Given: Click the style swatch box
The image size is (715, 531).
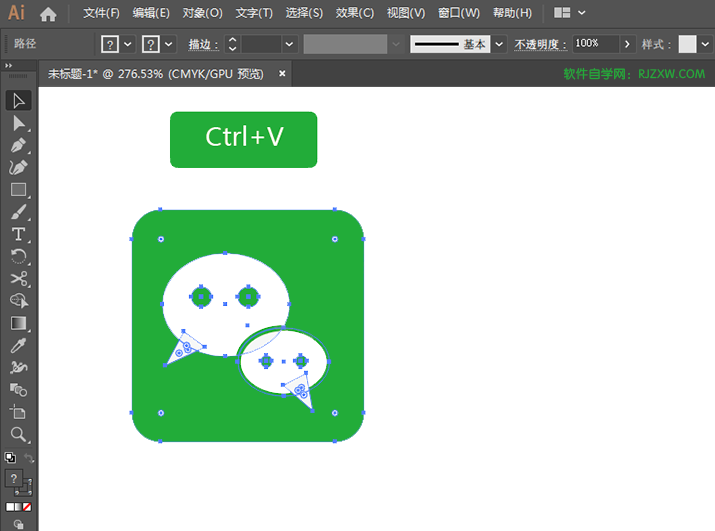Looking at the screenshot, I should point(687,44).
